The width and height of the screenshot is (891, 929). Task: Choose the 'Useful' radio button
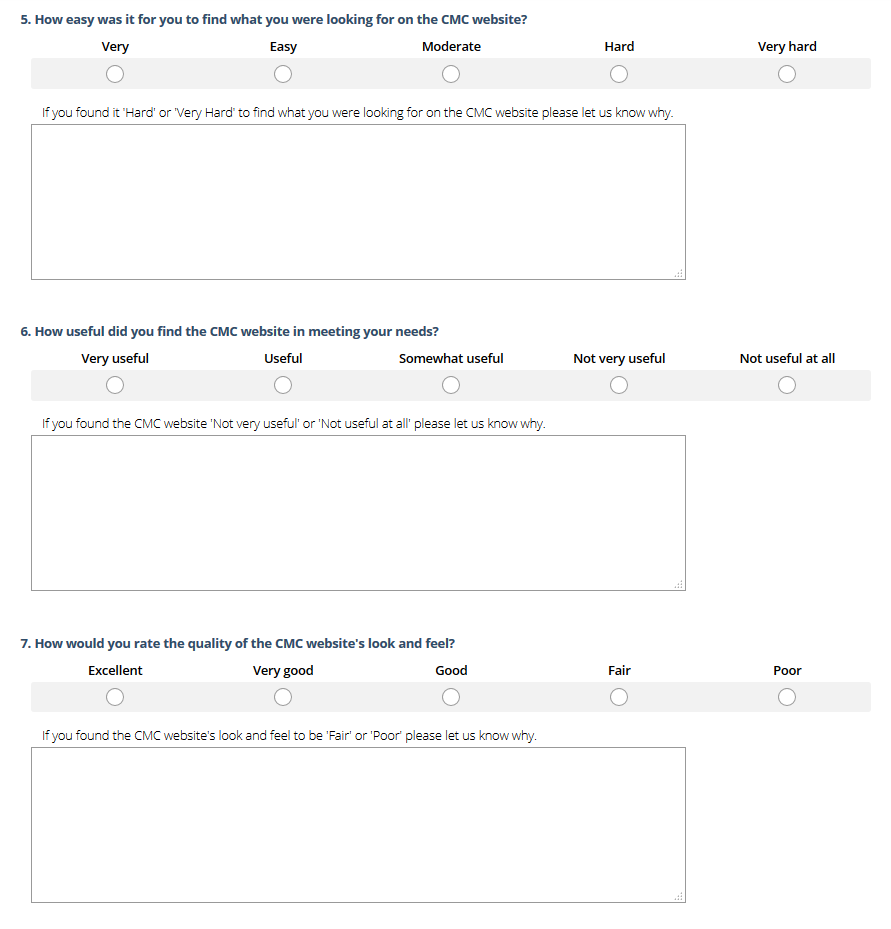(x=283, y=386)
